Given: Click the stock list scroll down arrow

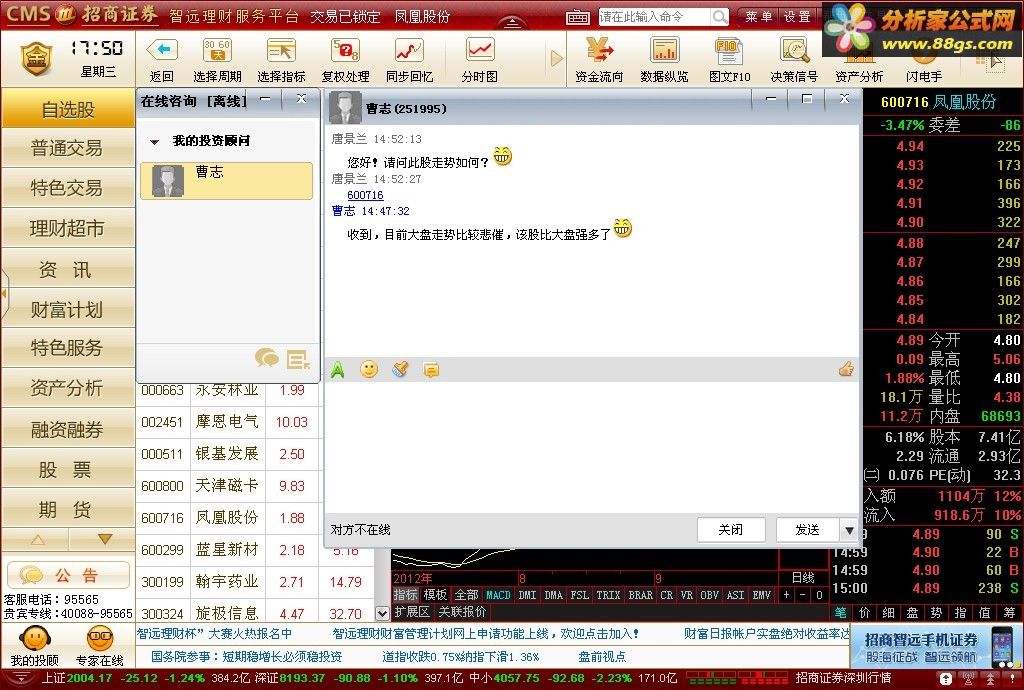Looking at the screenshot, I should coord(382,613).
